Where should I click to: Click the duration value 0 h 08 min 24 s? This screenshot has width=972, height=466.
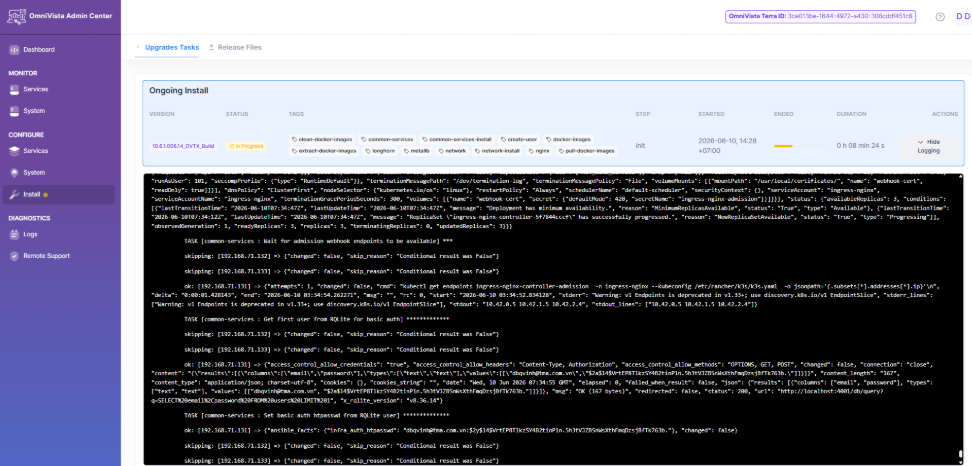click(860, 146)
